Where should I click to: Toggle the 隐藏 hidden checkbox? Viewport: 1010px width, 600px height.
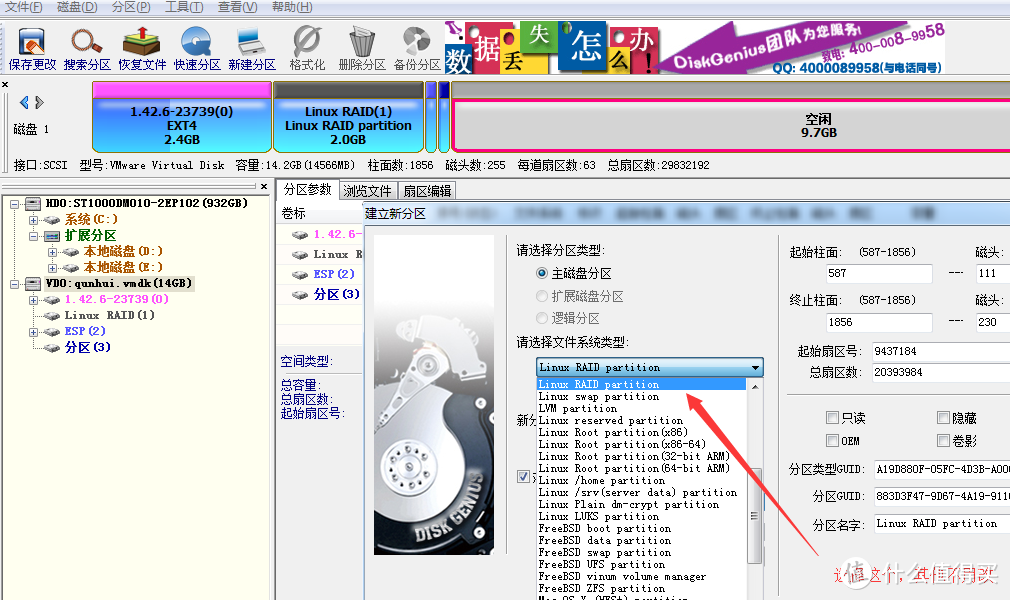pos(943,418)
